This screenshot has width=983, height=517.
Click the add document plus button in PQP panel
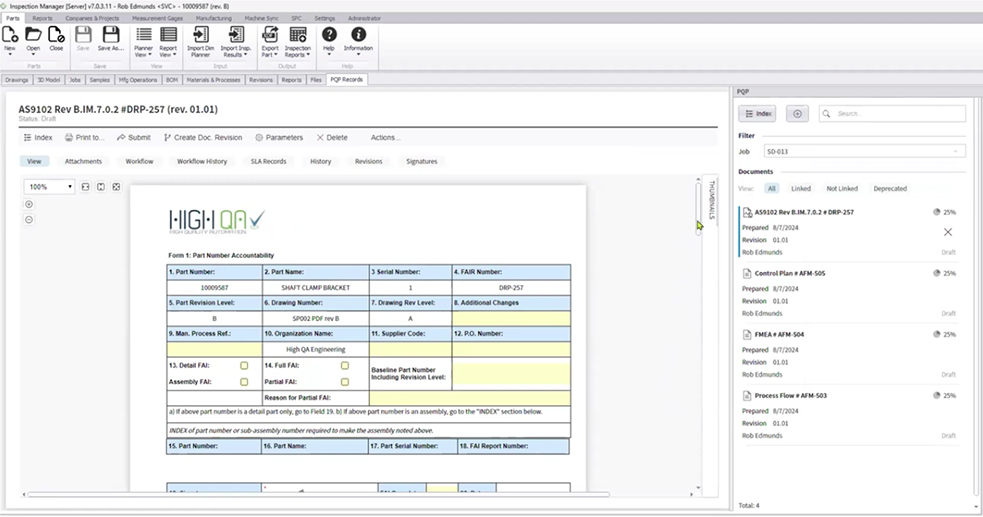pos(797,113)
